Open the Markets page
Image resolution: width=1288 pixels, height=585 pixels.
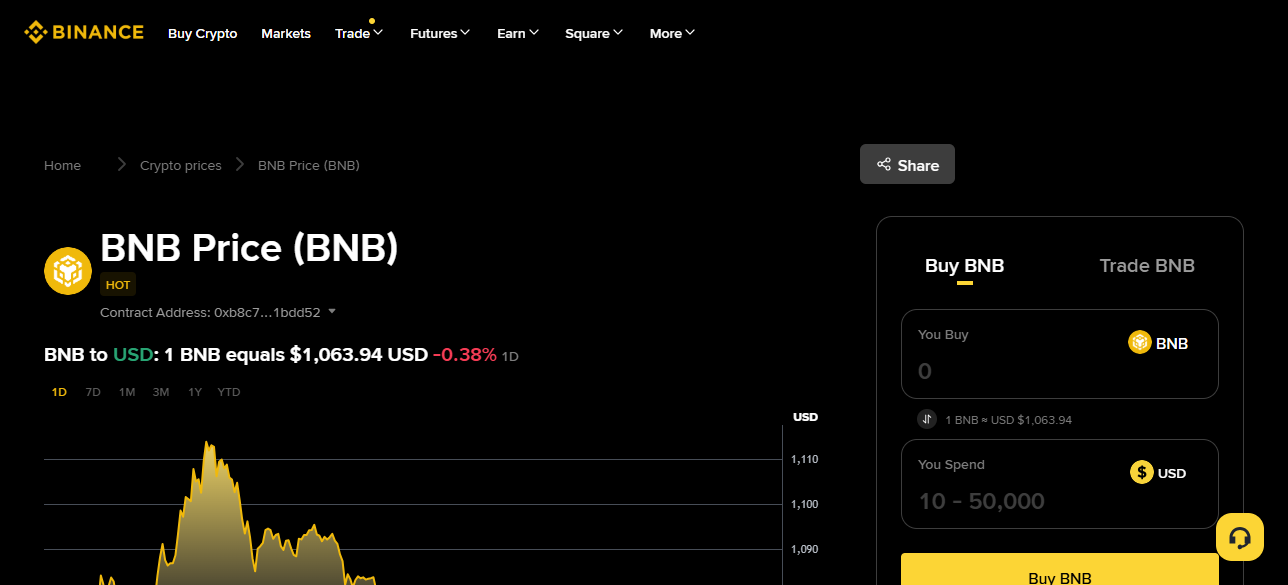point(286,34)
